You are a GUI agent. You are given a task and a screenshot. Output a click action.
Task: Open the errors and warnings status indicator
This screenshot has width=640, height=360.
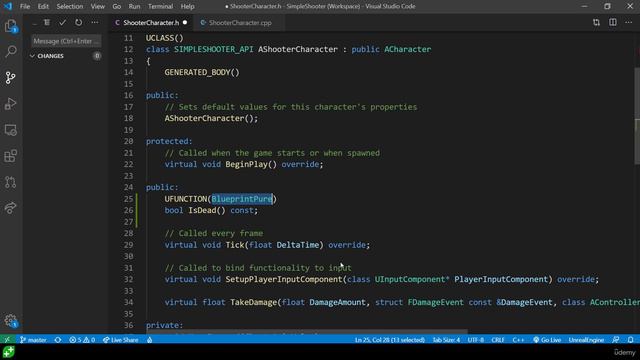click(82, 340)
